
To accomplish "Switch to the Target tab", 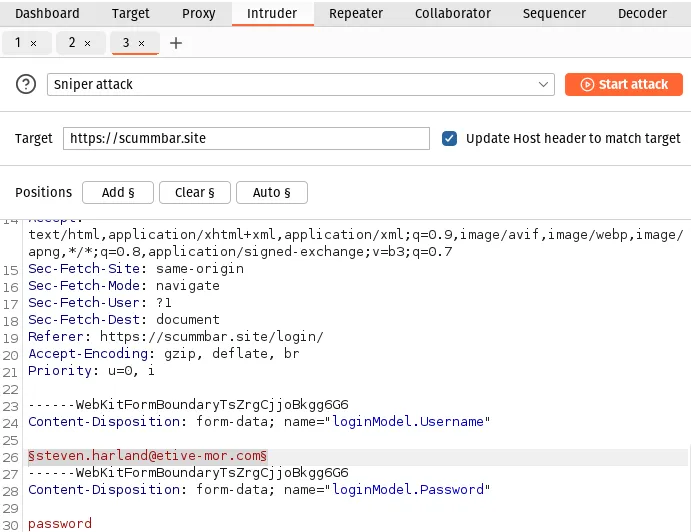I will 130,13.
